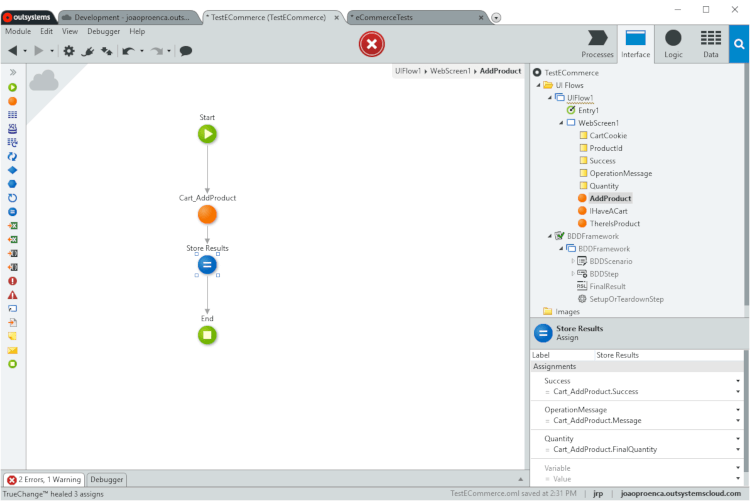Select the Aggregate grid tool
The image size is (750, 501).
tap(12, 115)
